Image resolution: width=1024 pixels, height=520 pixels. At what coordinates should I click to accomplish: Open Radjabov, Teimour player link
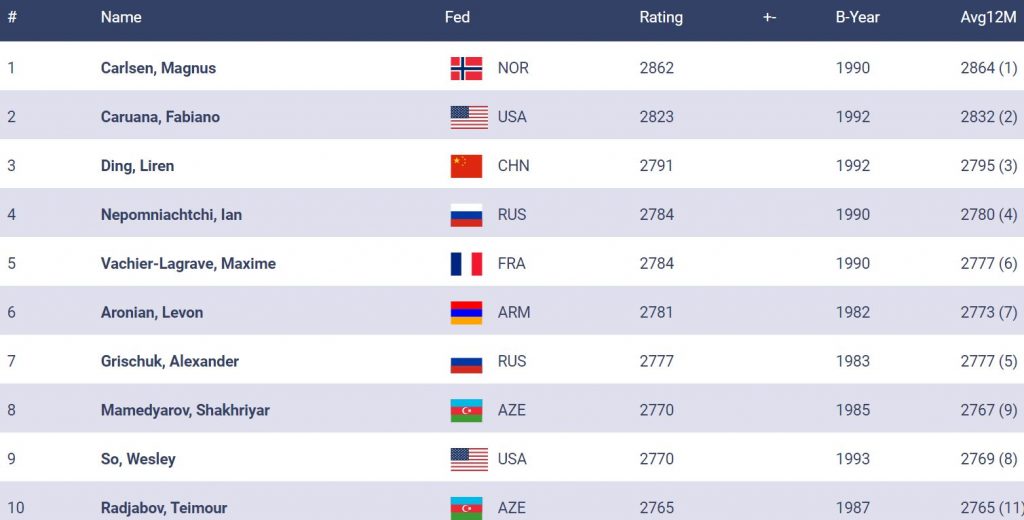coord(164,508)
